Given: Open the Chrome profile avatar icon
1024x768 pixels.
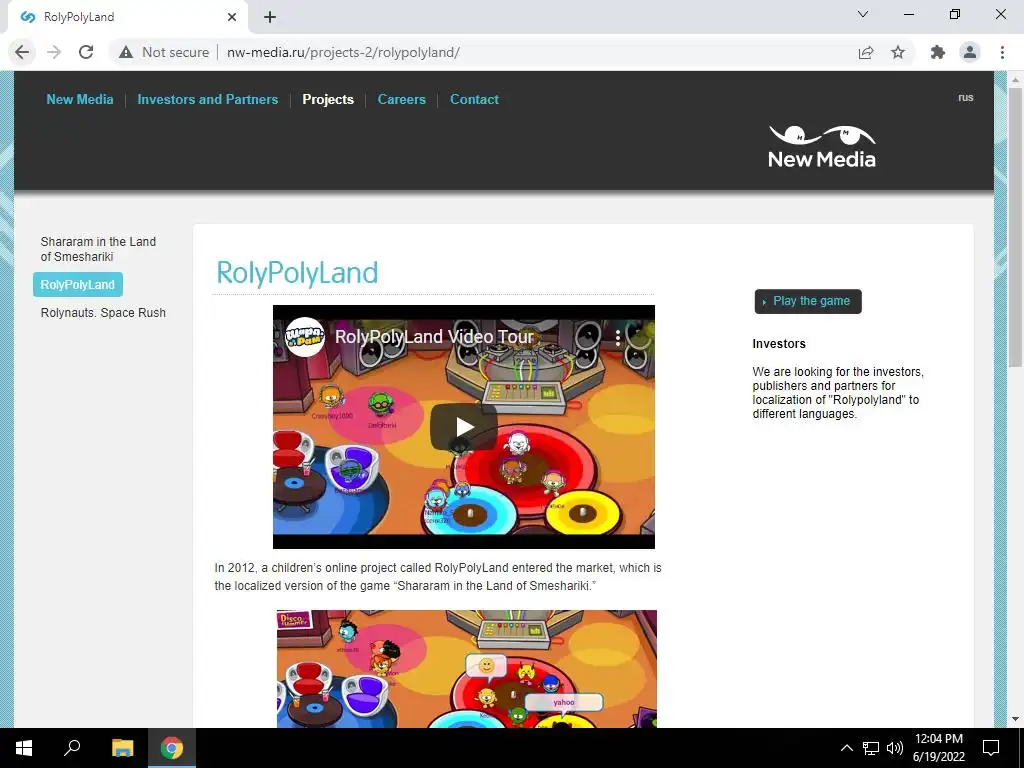Looking at the screenshot, I should click(x=970, y=52).
